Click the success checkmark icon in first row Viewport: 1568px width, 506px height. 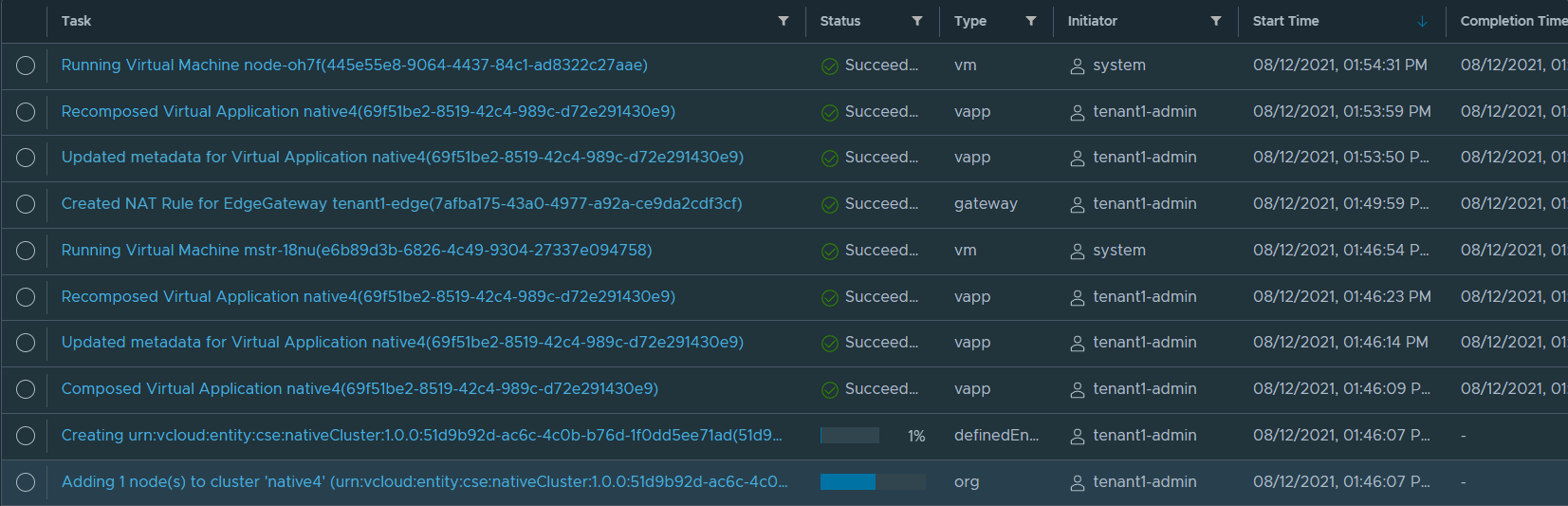(830, 66)
